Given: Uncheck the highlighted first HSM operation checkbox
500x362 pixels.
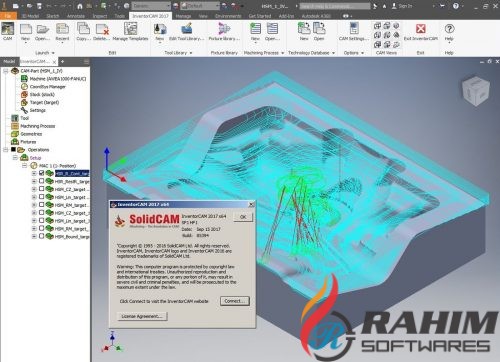Looking at the screenshot, I should point(42,173).
